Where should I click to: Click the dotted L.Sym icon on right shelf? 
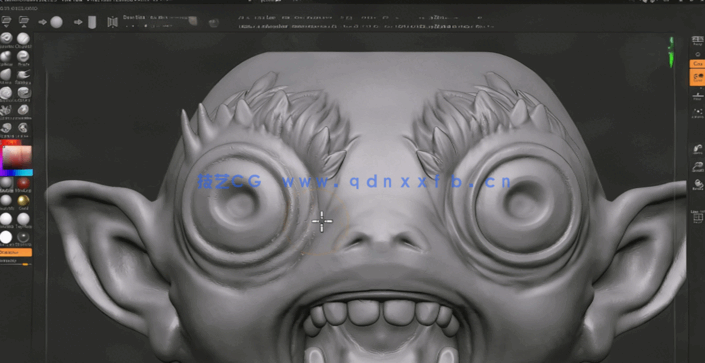click(697, 112)
